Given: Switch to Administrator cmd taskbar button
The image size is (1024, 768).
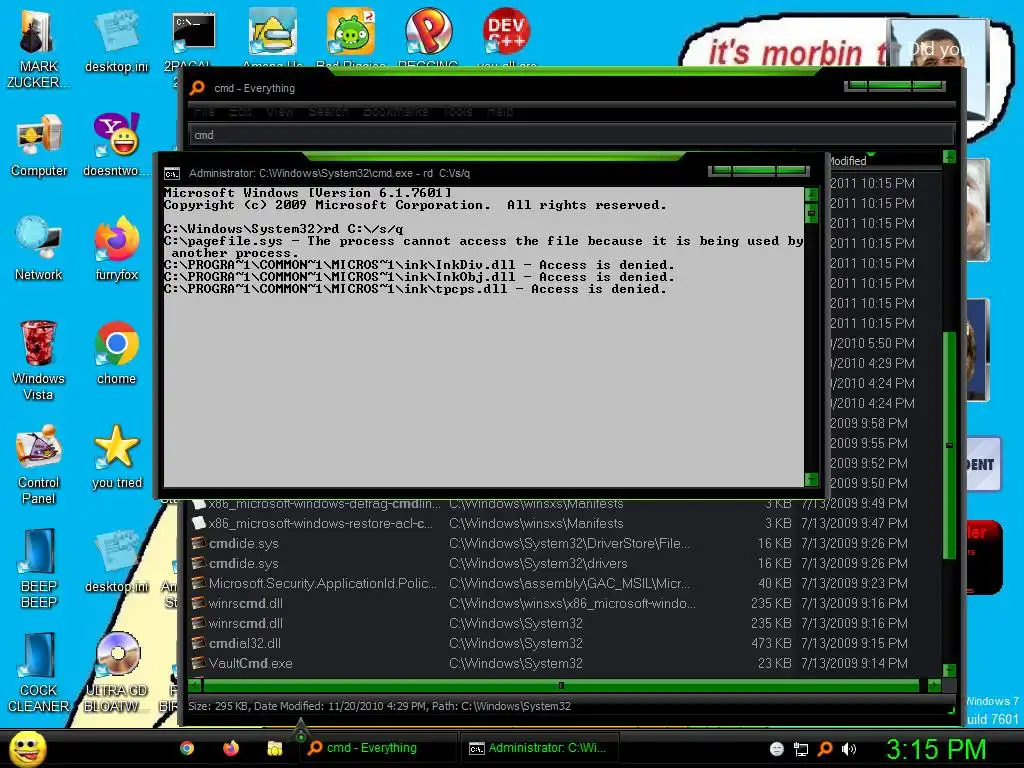Looking at the screenshot, I should (539, 748).
